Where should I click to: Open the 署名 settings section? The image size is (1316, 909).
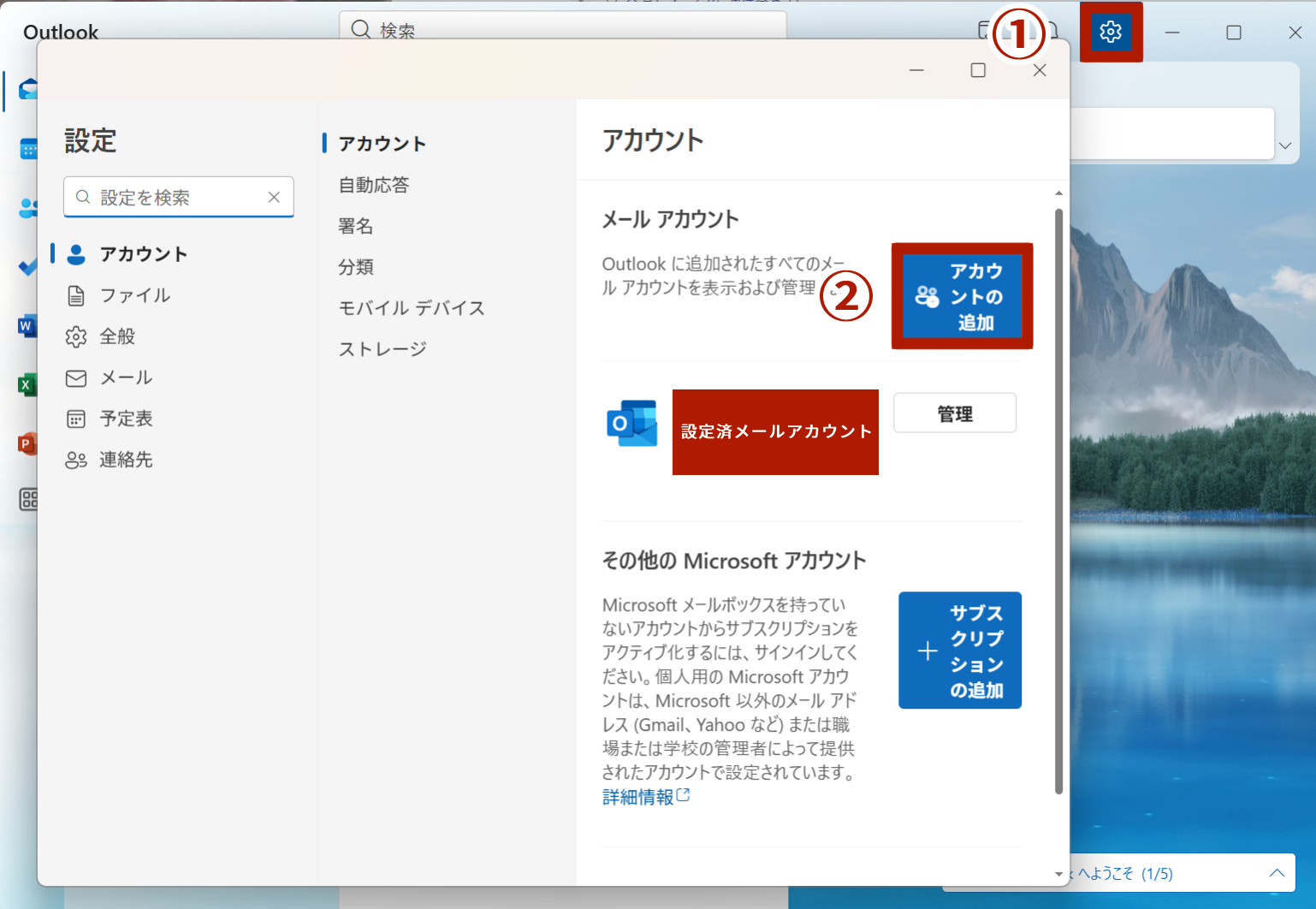(x=354, y=225)
